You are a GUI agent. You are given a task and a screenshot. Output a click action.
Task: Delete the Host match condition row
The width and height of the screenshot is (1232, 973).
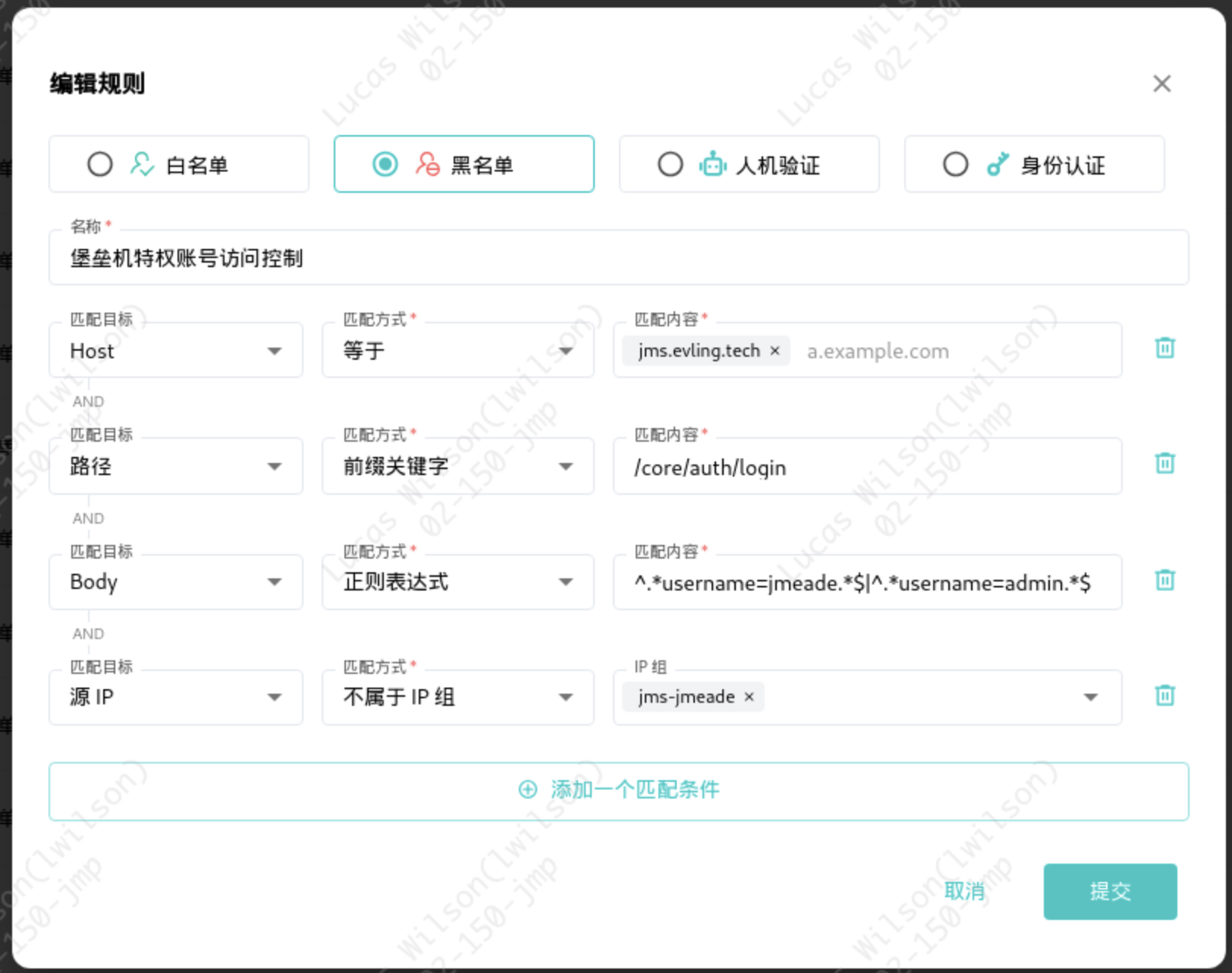point(1164,348)
